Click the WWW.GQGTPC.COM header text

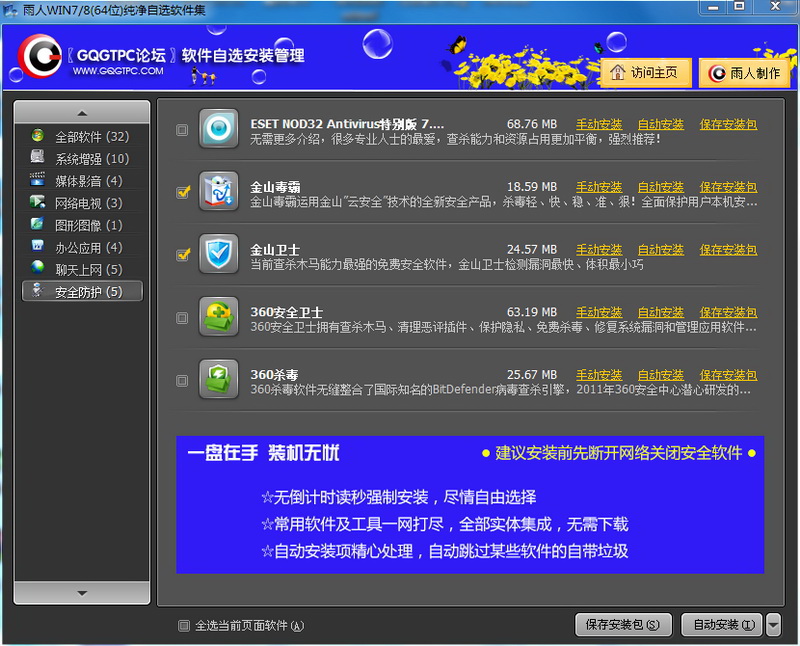point(118,71)
